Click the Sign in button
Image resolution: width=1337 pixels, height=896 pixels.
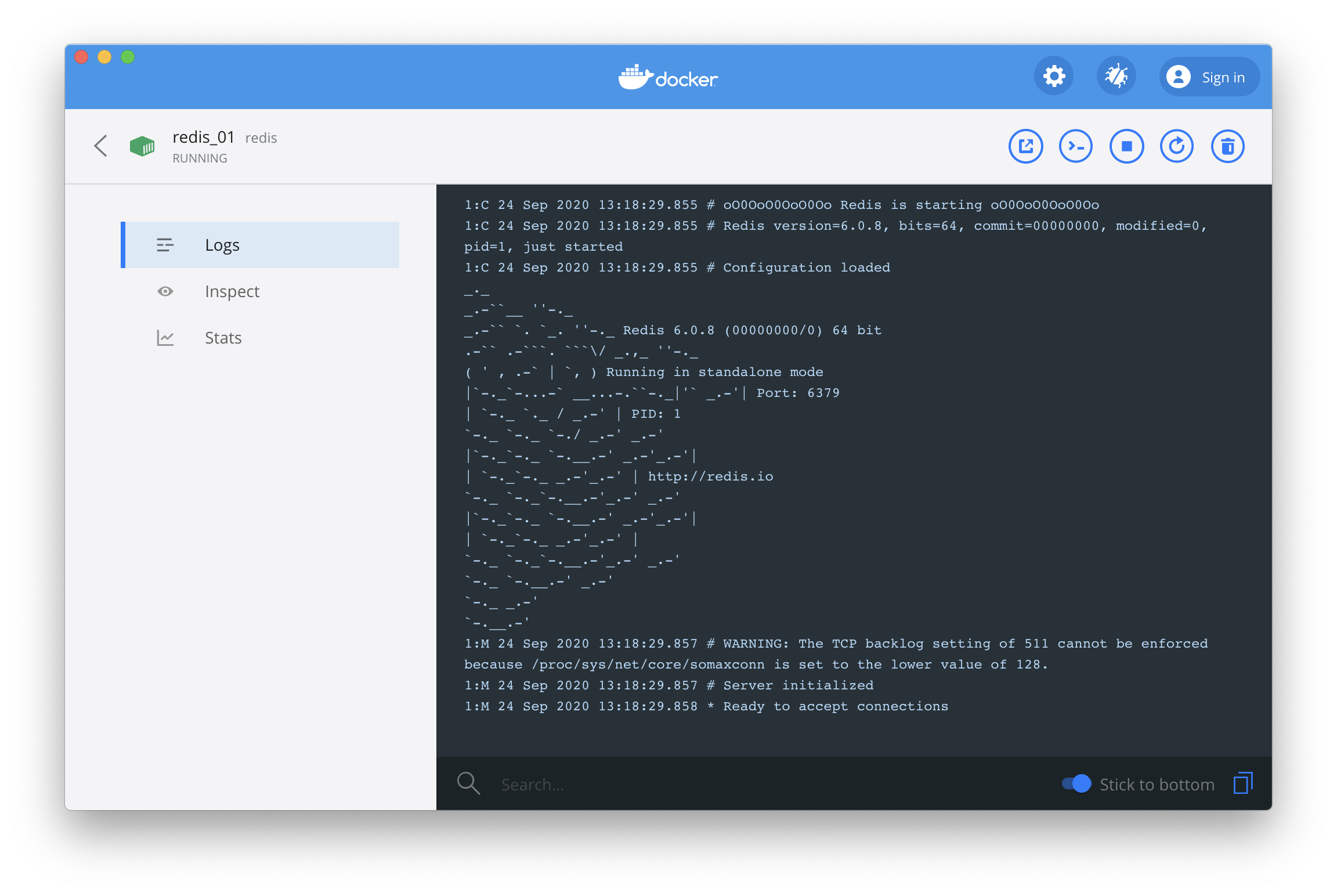1210,77
